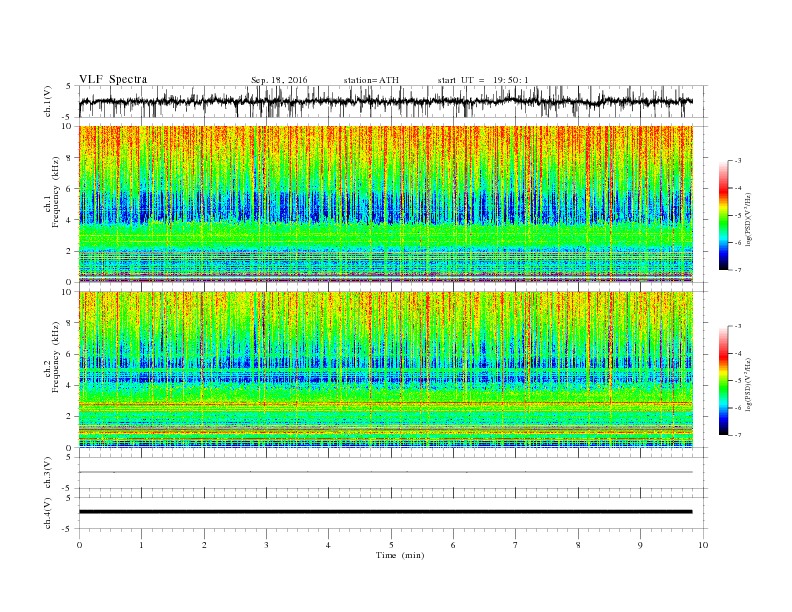Click the ch.1 voltage waveform trace
792x612 pixels.
click(385, 101)
